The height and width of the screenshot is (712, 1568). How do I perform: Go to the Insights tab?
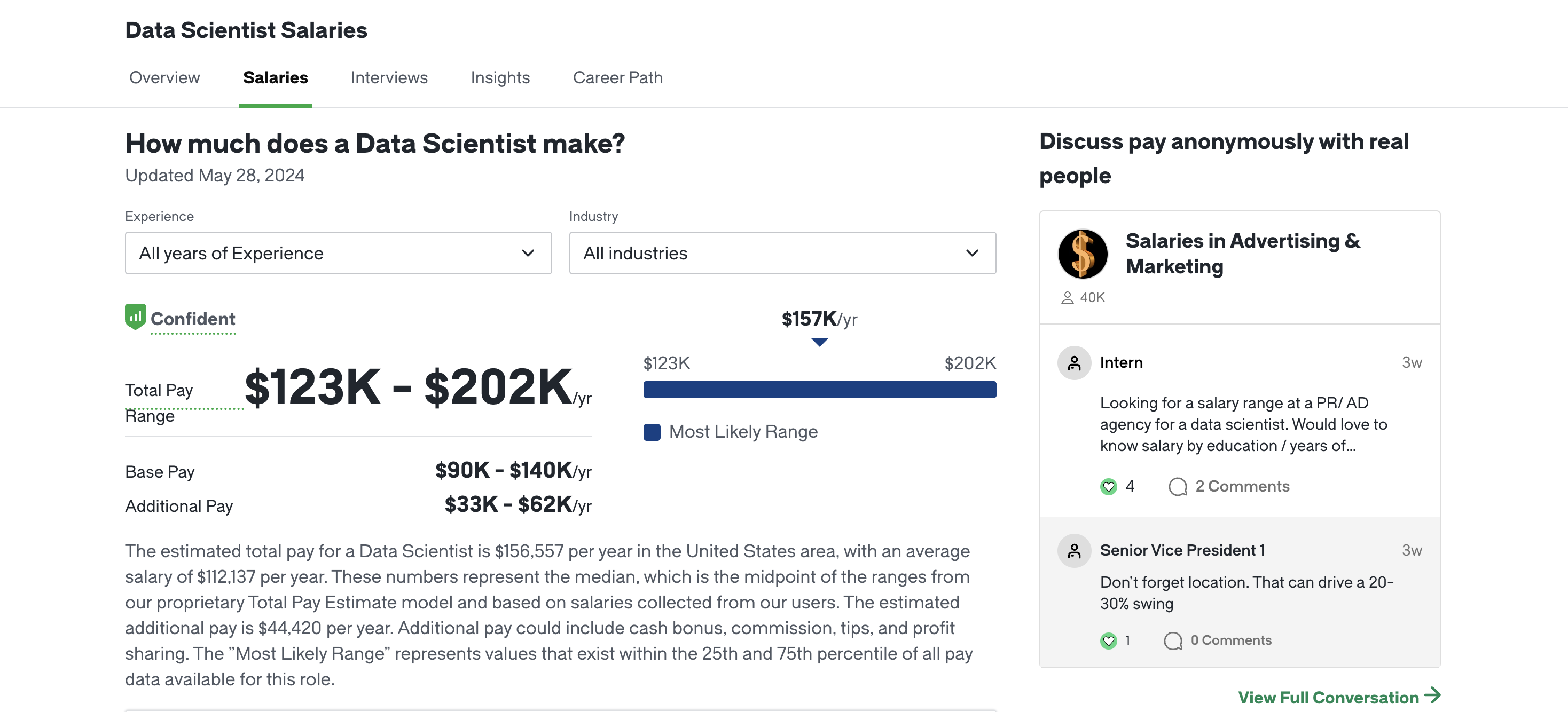click(x=500, y=78)
